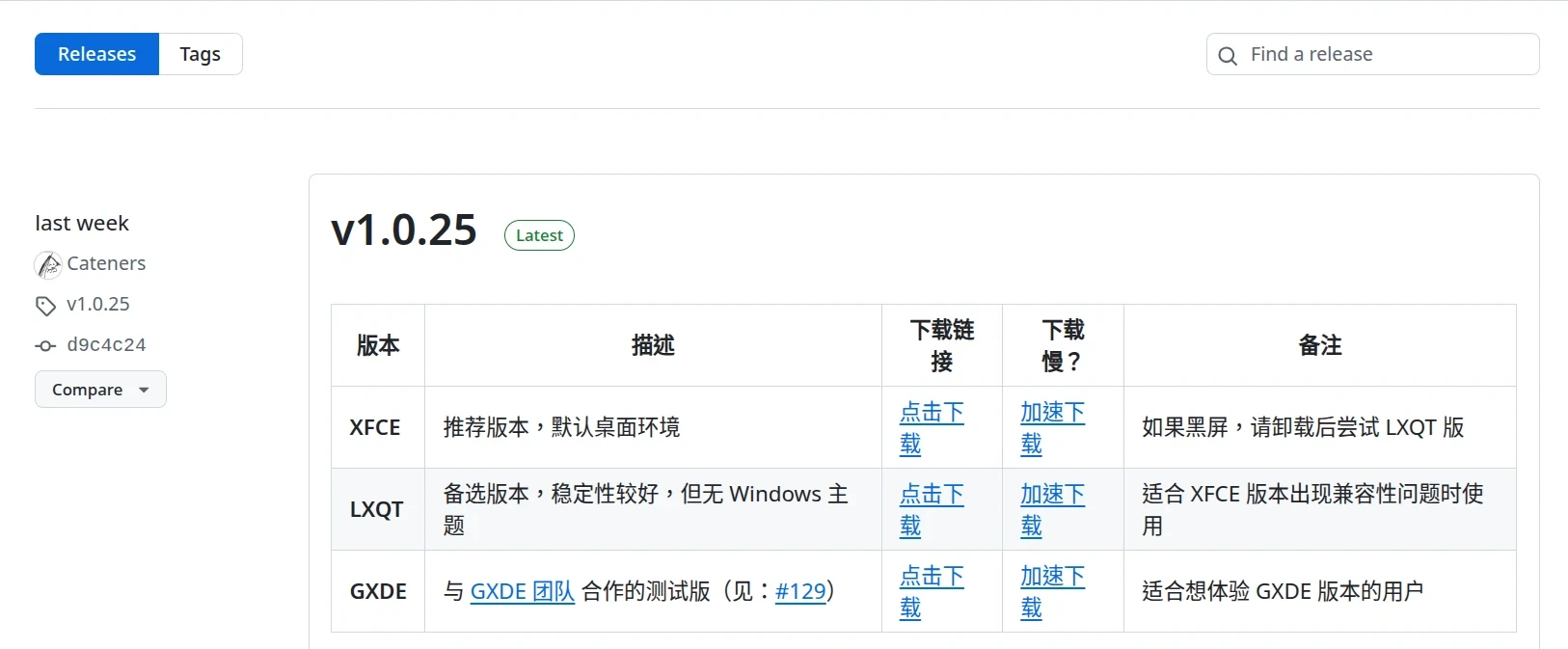1568x649 pixels.
Task: Click XFCE row 点击下载 download link
Action: pos(931,414)
